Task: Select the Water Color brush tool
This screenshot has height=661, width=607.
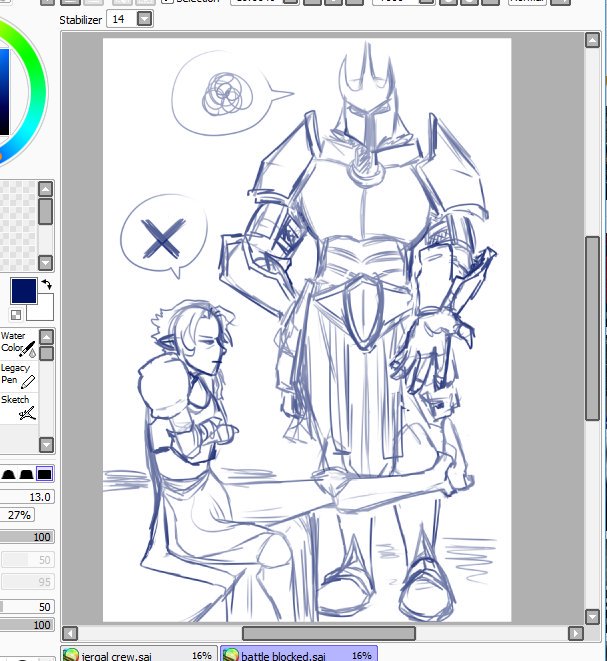Action: [x=19, y=344]
